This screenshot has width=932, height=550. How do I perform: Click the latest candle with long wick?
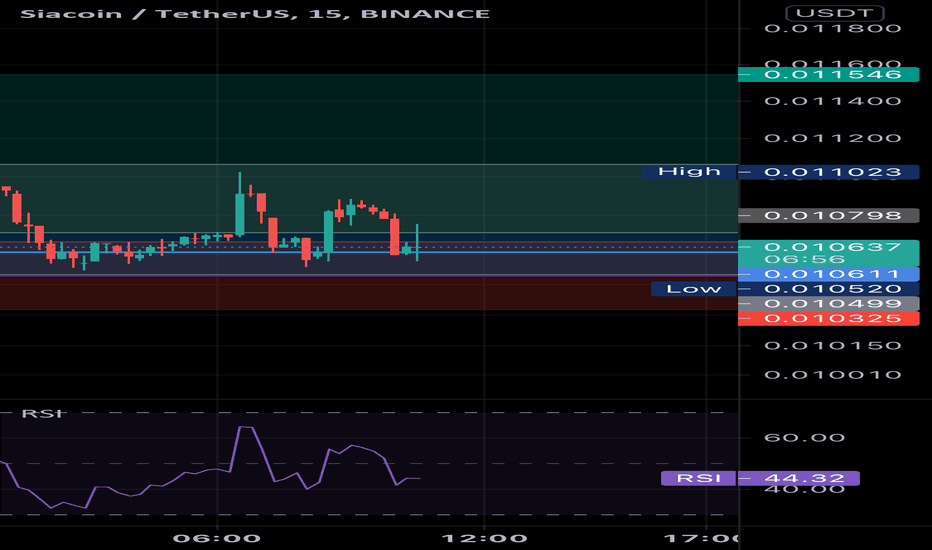(x=417, y=243)
